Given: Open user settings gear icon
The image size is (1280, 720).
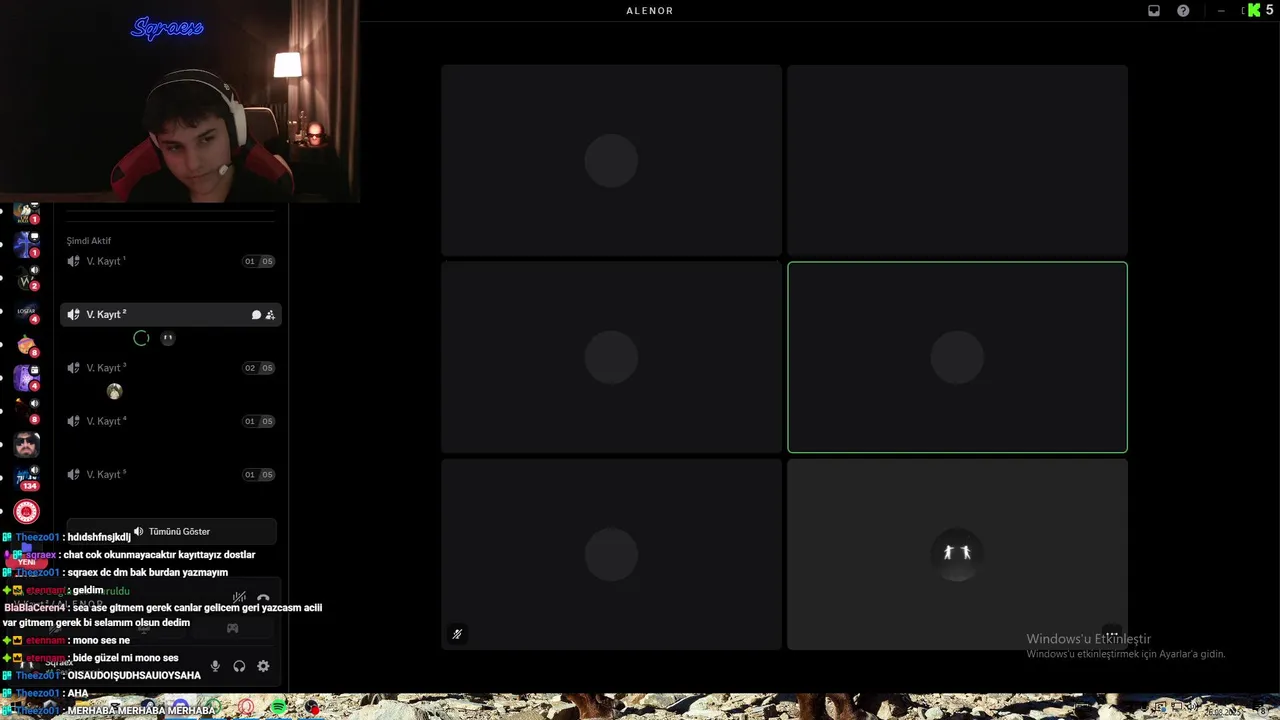Looking at the screenshot, I should click(x=263, y=666).
